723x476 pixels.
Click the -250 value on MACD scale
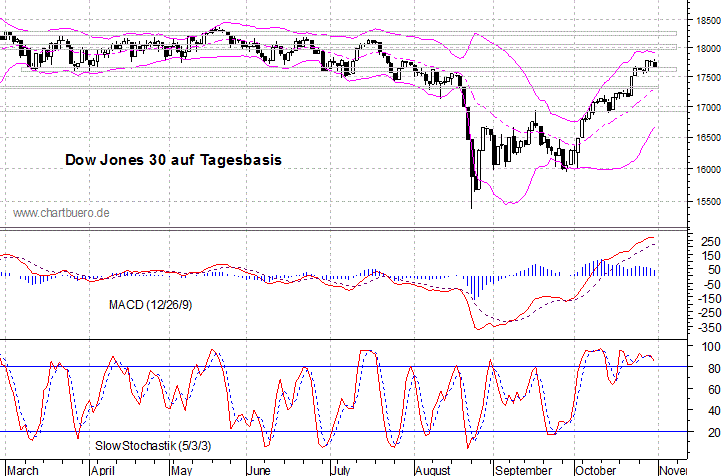(710, 314)
